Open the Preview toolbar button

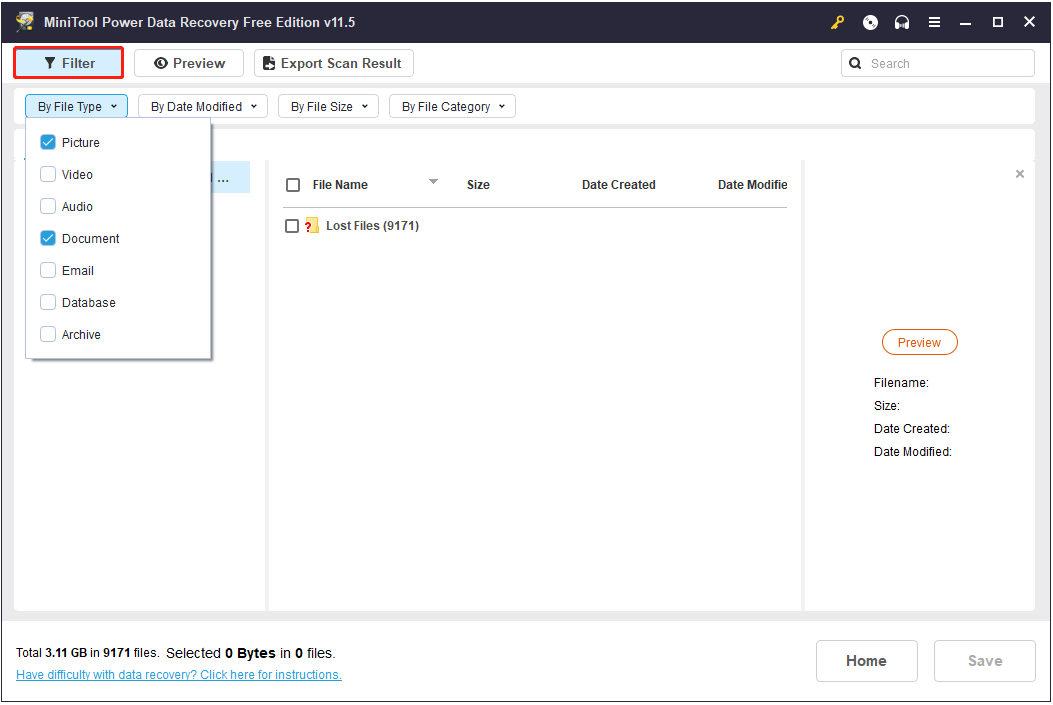pyautogui.click(x=189, y=63)
